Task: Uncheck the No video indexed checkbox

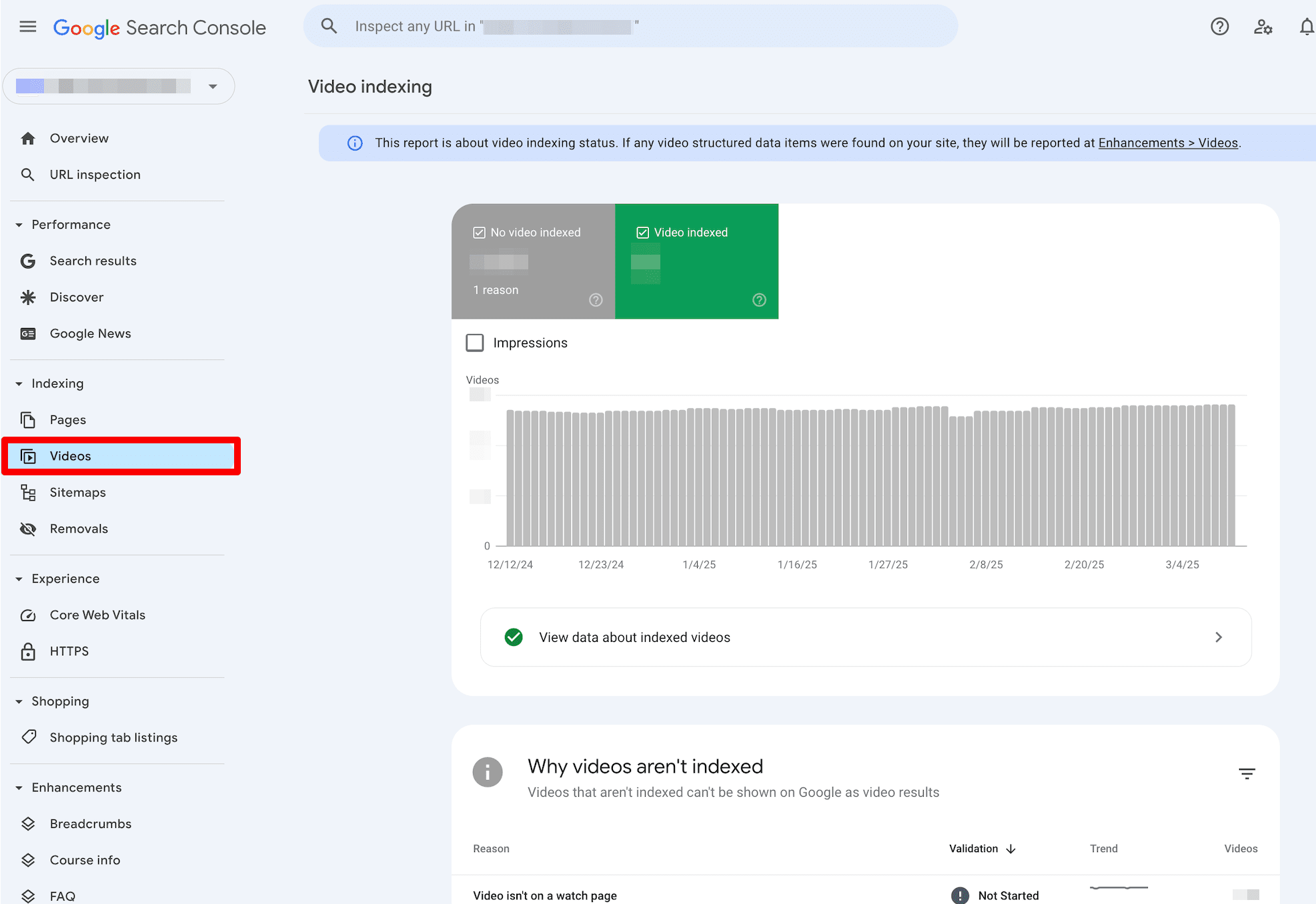Action: pos(479,233)
